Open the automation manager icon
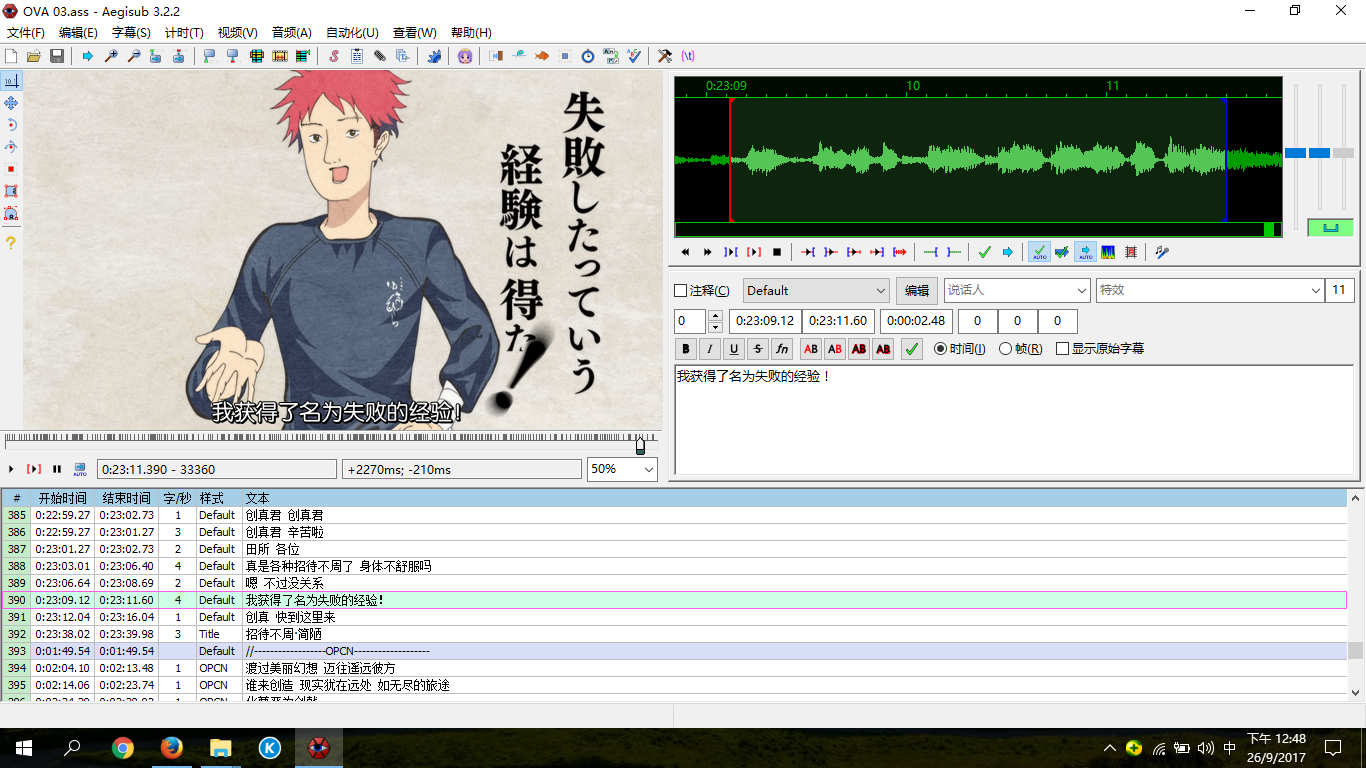Screen dimensions: 1366x768 point(434,56)
